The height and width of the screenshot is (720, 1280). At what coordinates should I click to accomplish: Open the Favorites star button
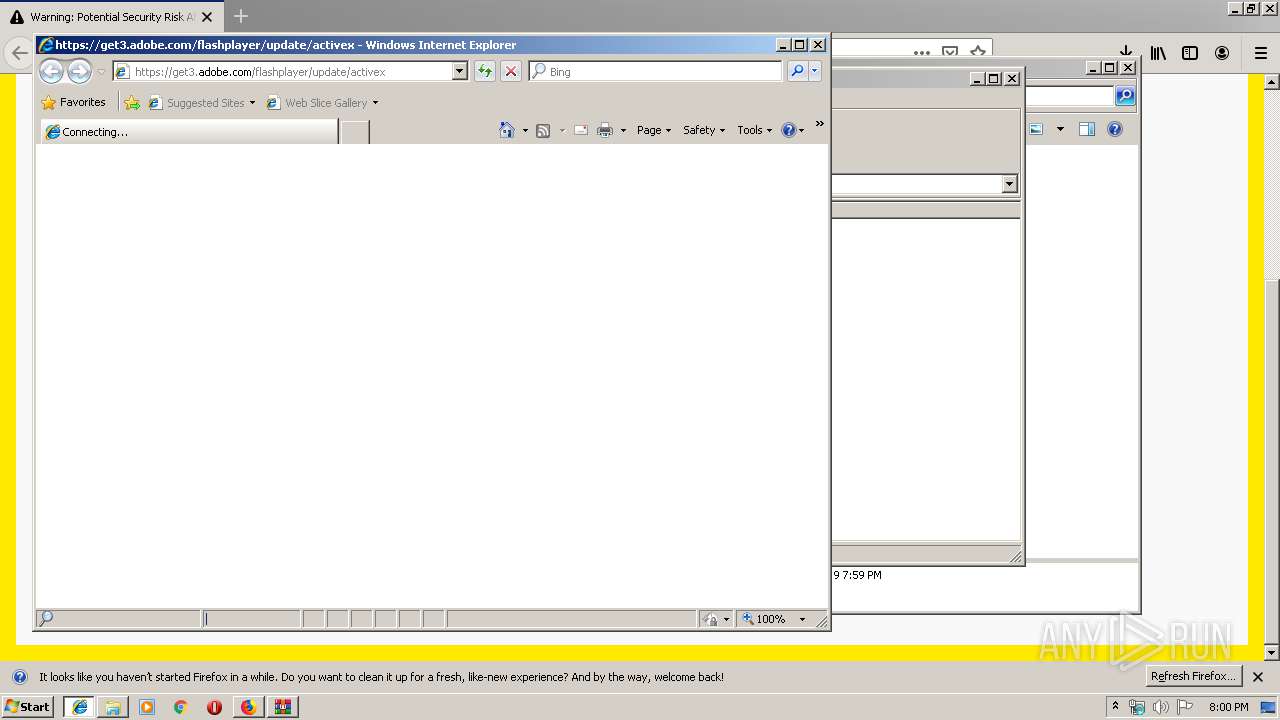73,102
